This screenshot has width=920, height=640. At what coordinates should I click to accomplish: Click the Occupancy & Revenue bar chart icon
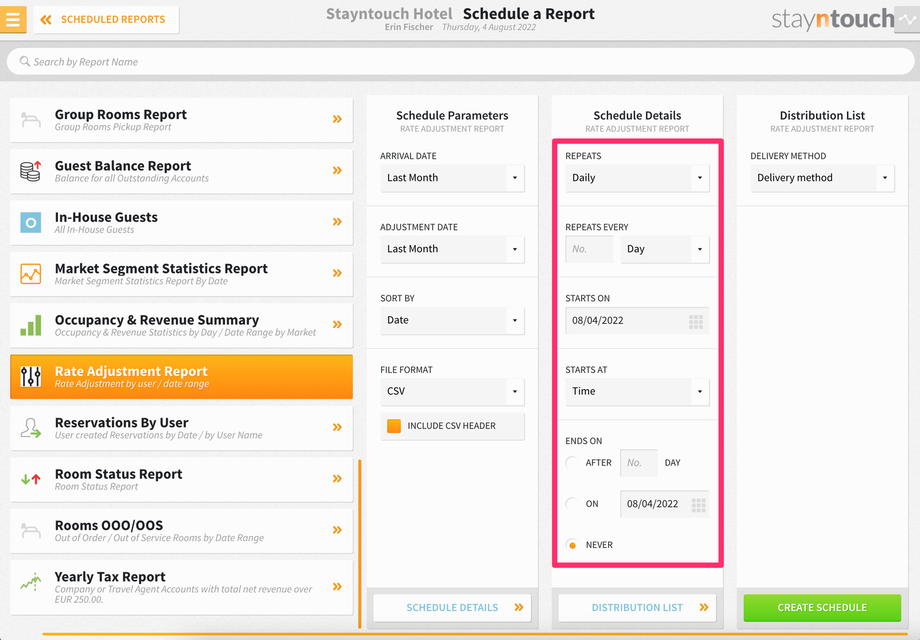pos(31,325)
